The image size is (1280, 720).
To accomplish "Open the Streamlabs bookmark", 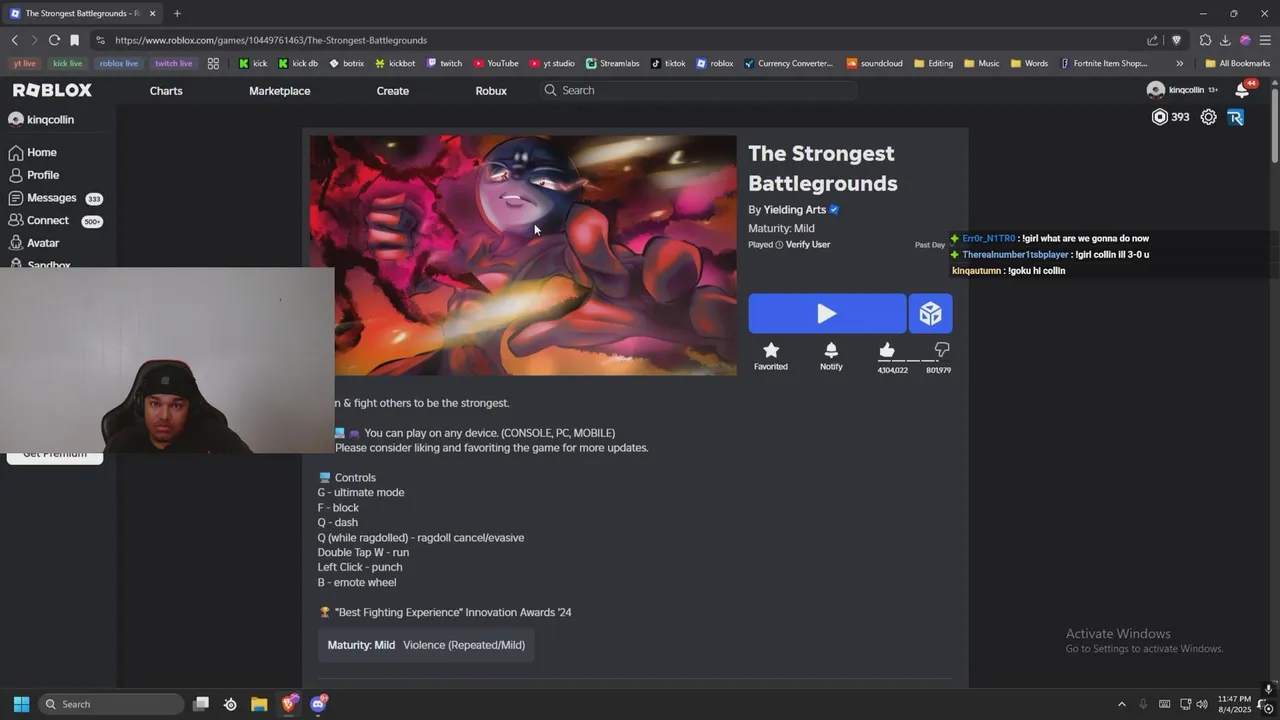I will [x=612, y=63].
